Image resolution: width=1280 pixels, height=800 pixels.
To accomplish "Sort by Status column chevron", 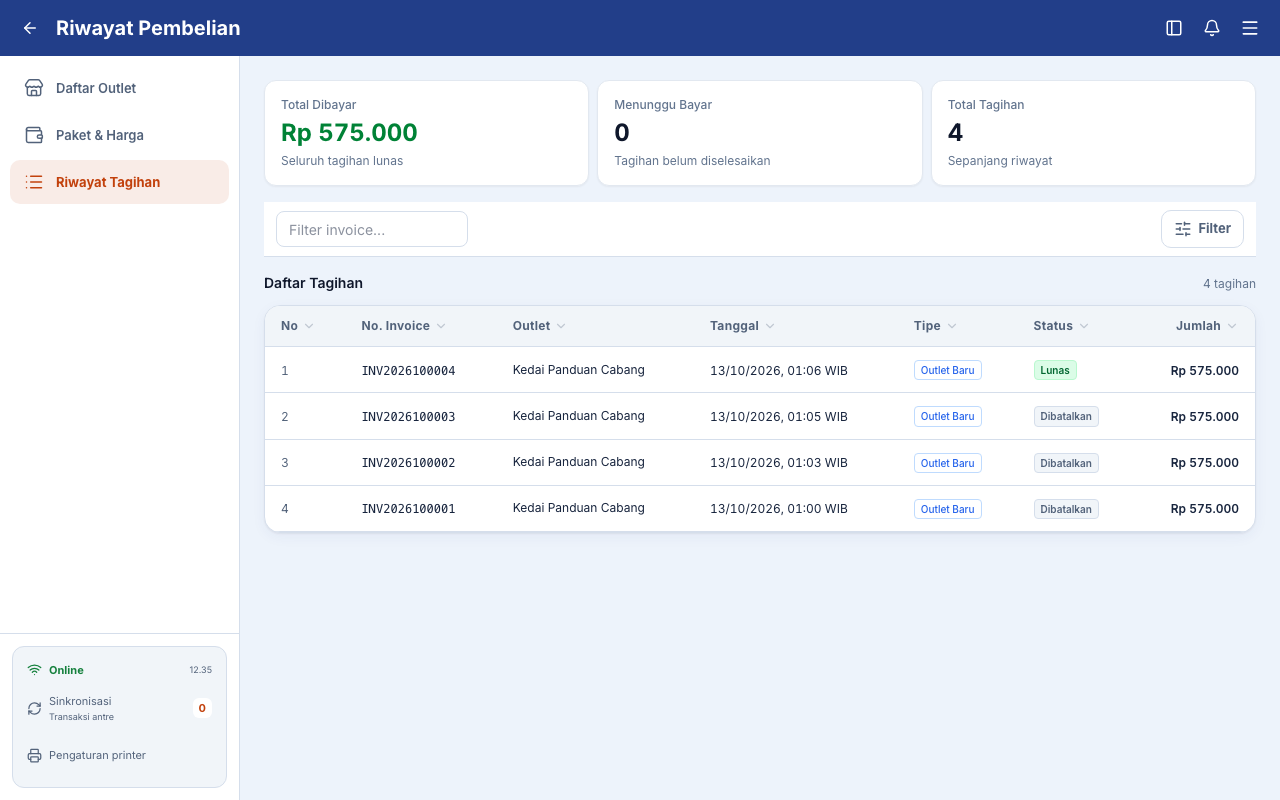I will pos(1084,326).
